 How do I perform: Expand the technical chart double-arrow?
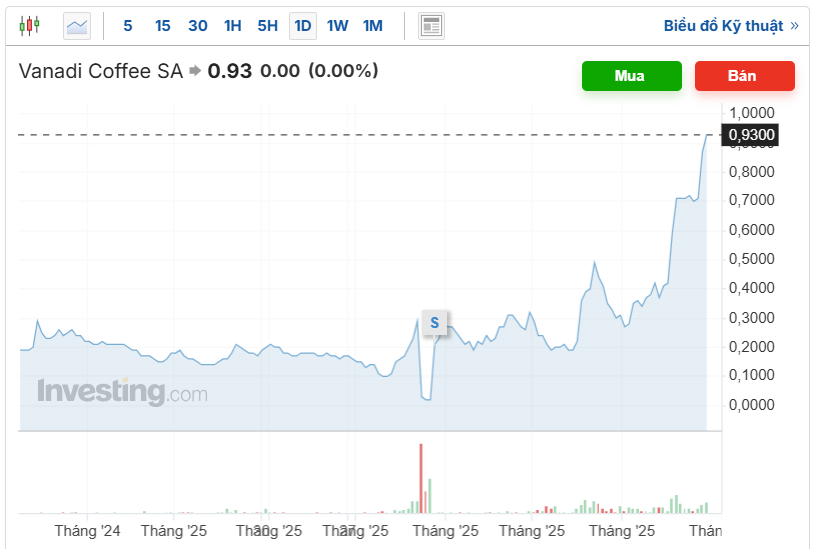[794, 26]
